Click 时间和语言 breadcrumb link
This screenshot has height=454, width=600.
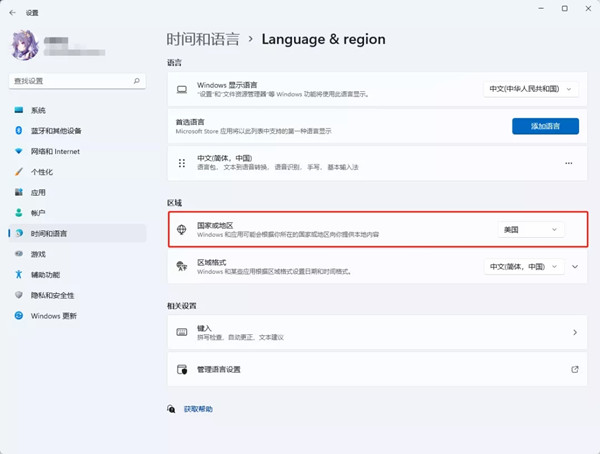(203, 39)
